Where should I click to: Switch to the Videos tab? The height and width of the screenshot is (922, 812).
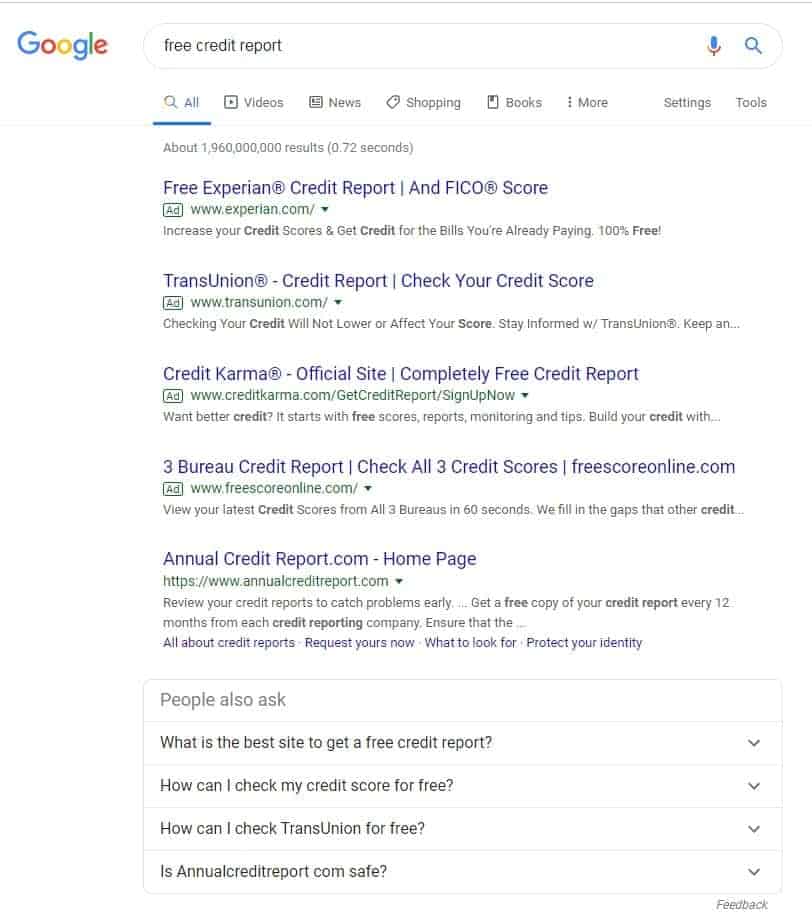(x=253, y=102)
